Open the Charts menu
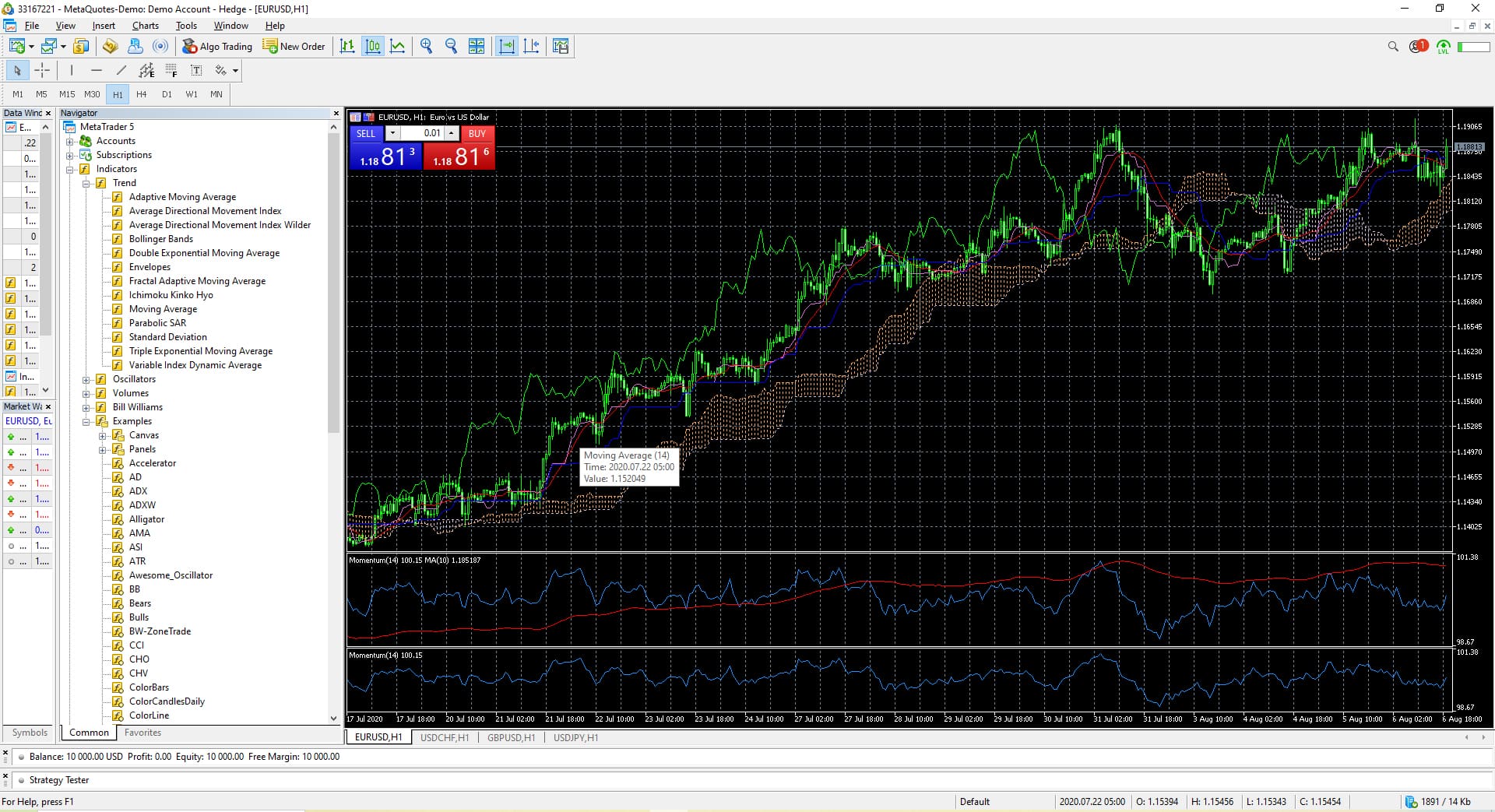 click(x=145, y=25)
